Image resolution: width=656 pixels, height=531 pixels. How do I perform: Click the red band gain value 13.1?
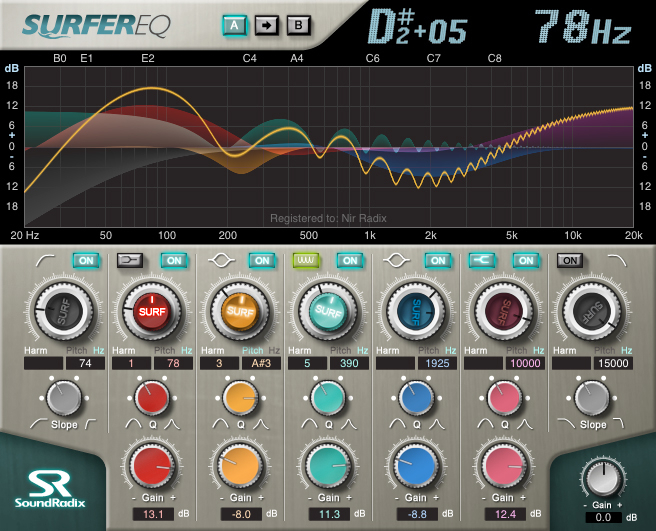153,514
